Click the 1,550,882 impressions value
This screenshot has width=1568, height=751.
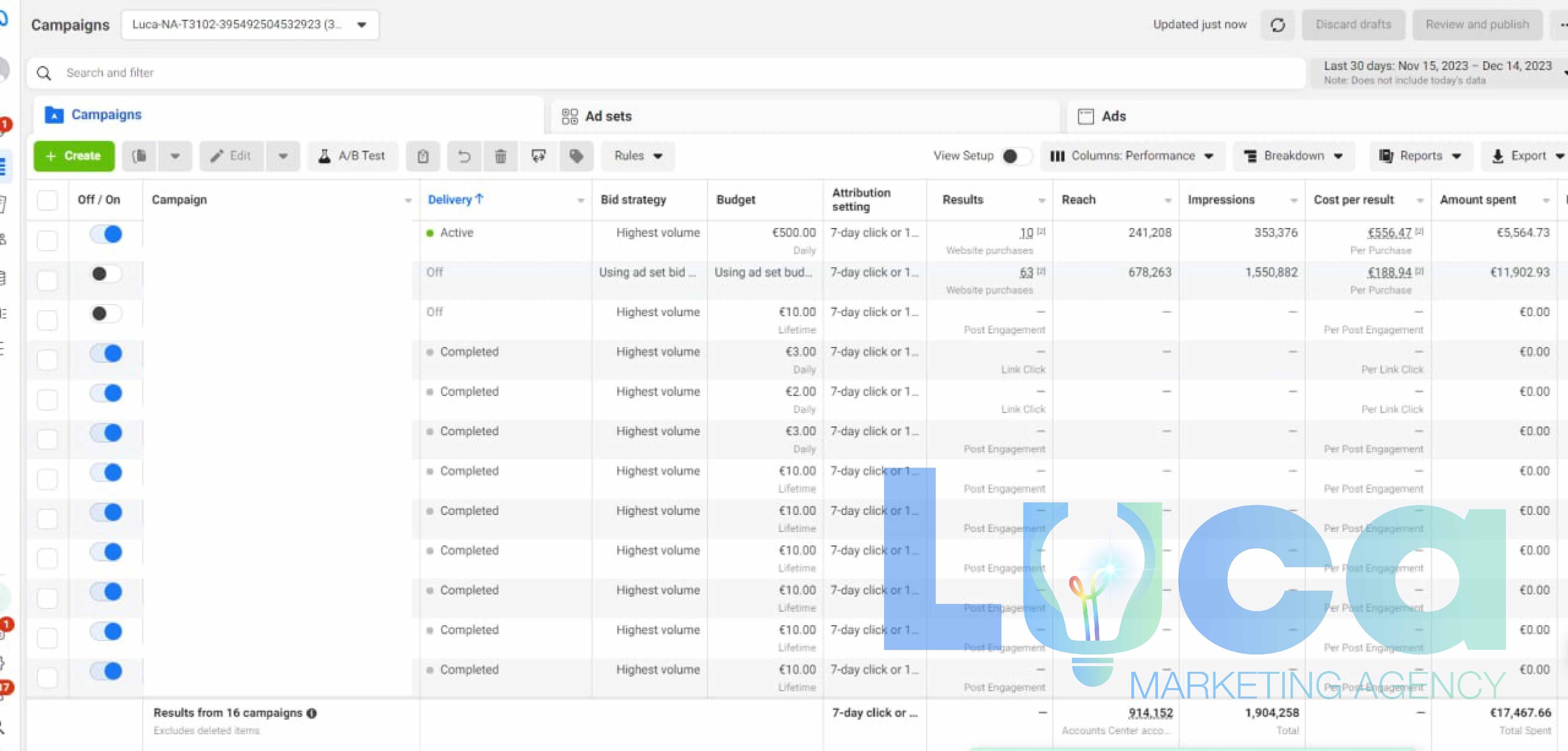click(x=1271, y=272)
